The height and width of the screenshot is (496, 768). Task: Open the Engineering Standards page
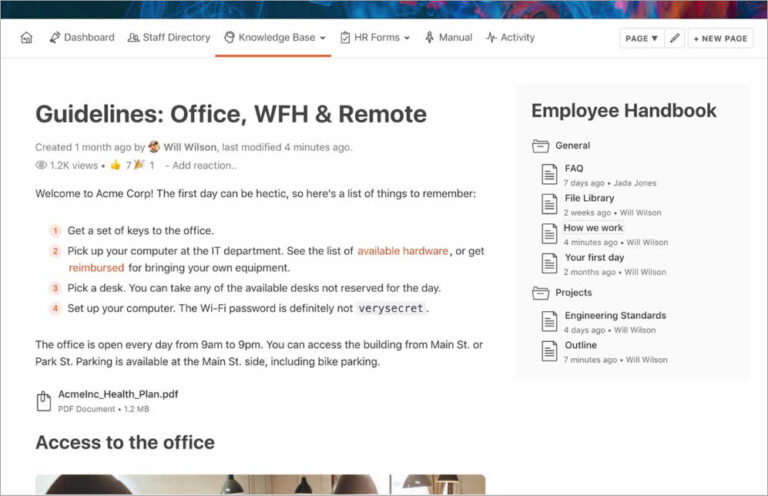tap(616, 316)
